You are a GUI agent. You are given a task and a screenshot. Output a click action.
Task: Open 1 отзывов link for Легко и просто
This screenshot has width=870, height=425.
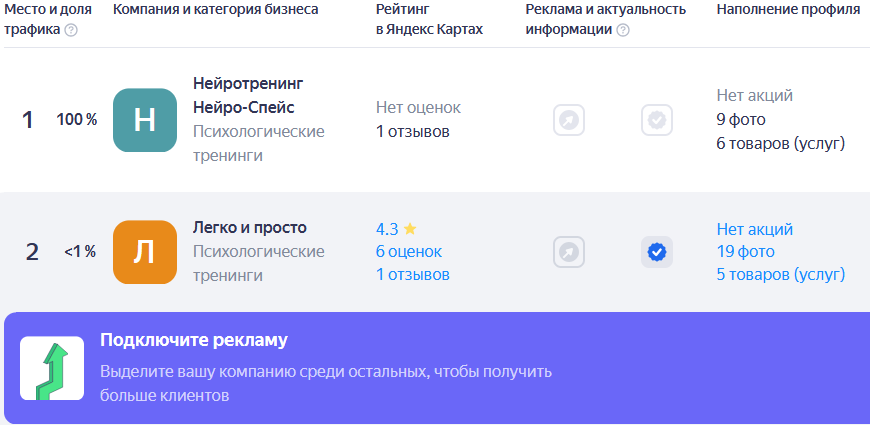pos(413,274)
